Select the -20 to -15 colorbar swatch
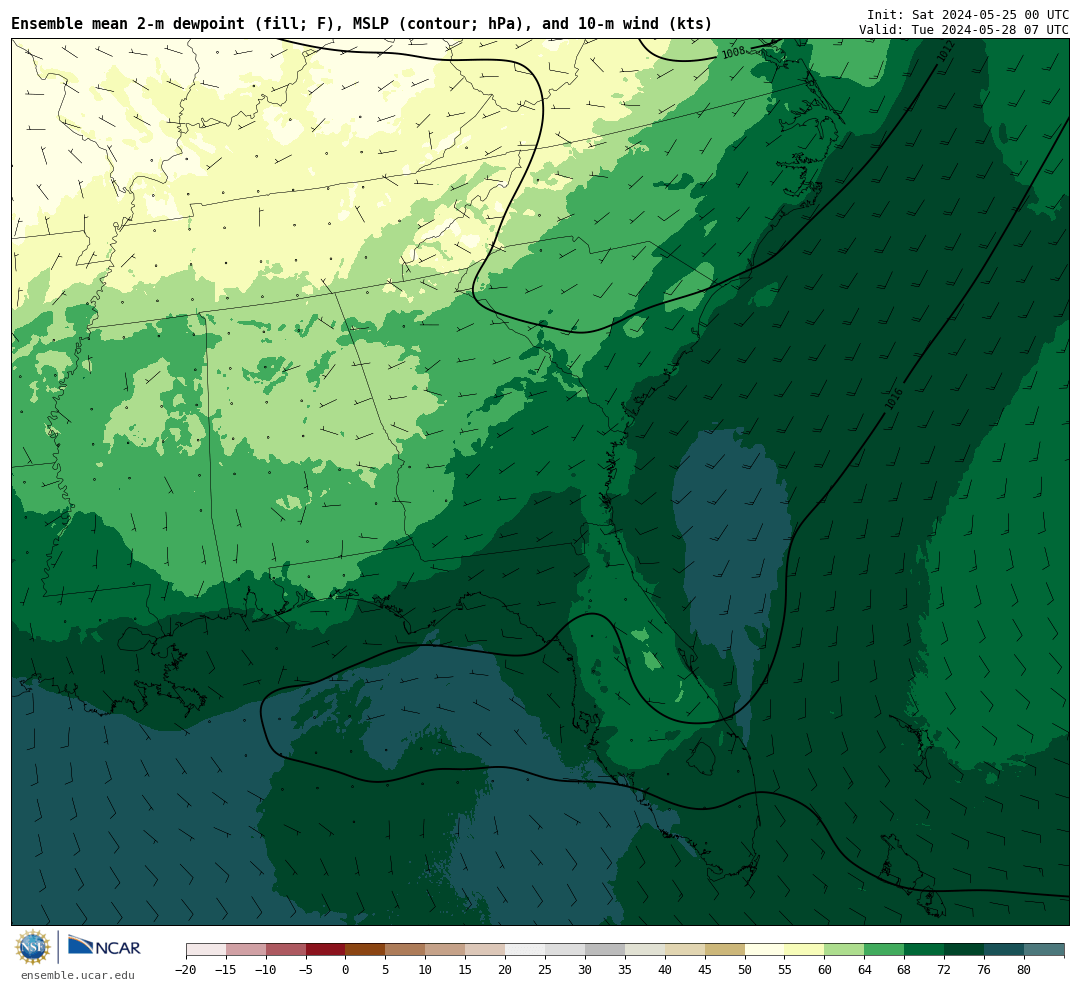Viewport: 1080px width, 988px height. coord(206,950)
